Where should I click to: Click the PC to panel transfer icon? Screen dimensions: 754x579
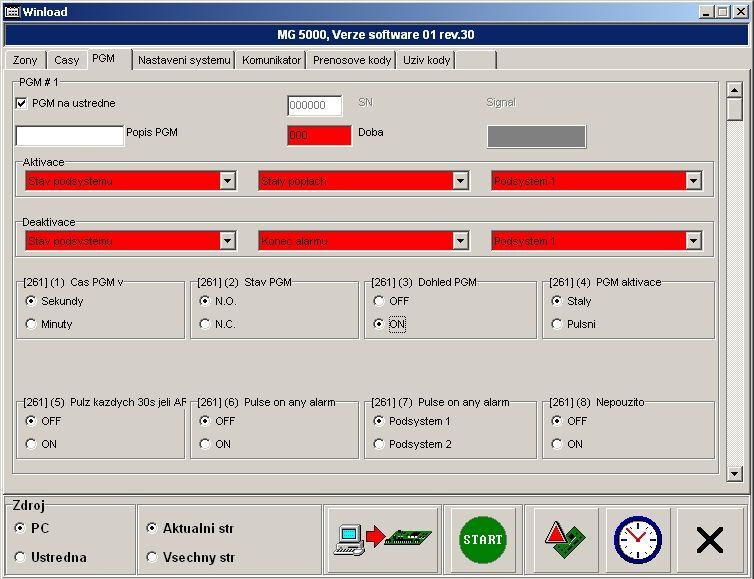382,540
